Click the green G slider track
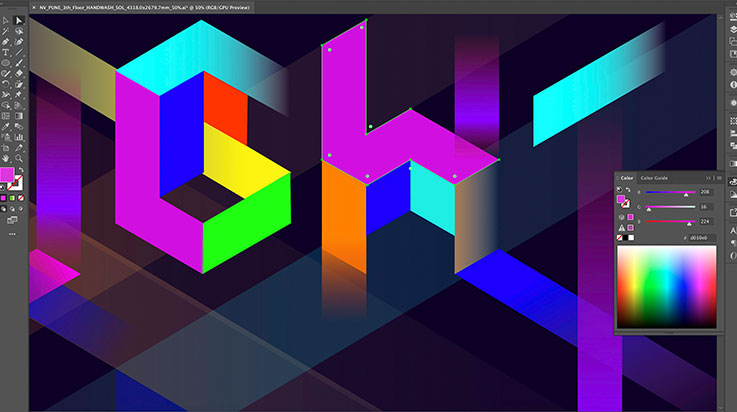The height and width of the screenshot is (412, 737). tap(670, 207)
